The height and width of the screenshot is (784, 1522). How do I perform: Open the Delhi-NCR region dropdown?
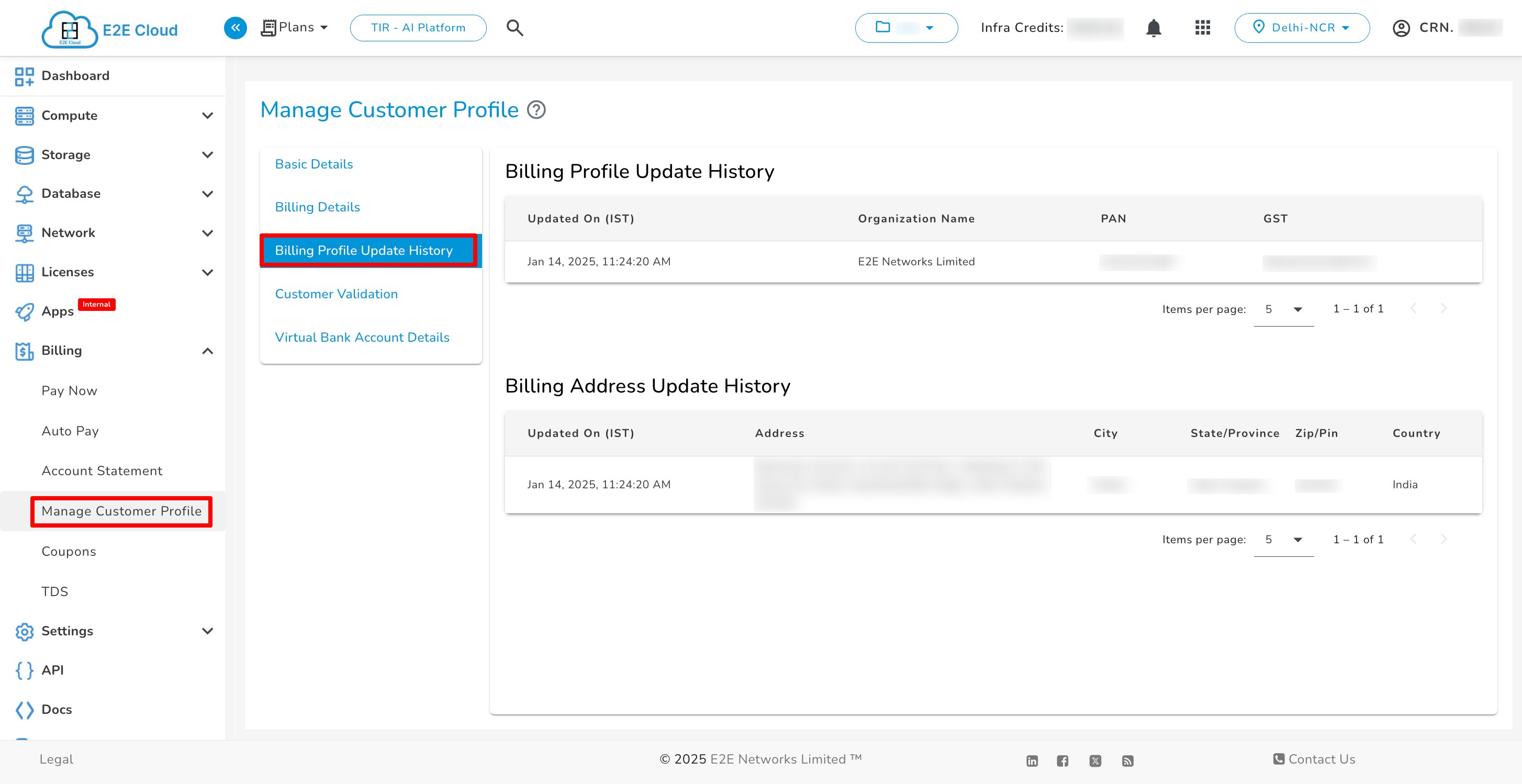pyautogui.click(x=1302, y=28)
